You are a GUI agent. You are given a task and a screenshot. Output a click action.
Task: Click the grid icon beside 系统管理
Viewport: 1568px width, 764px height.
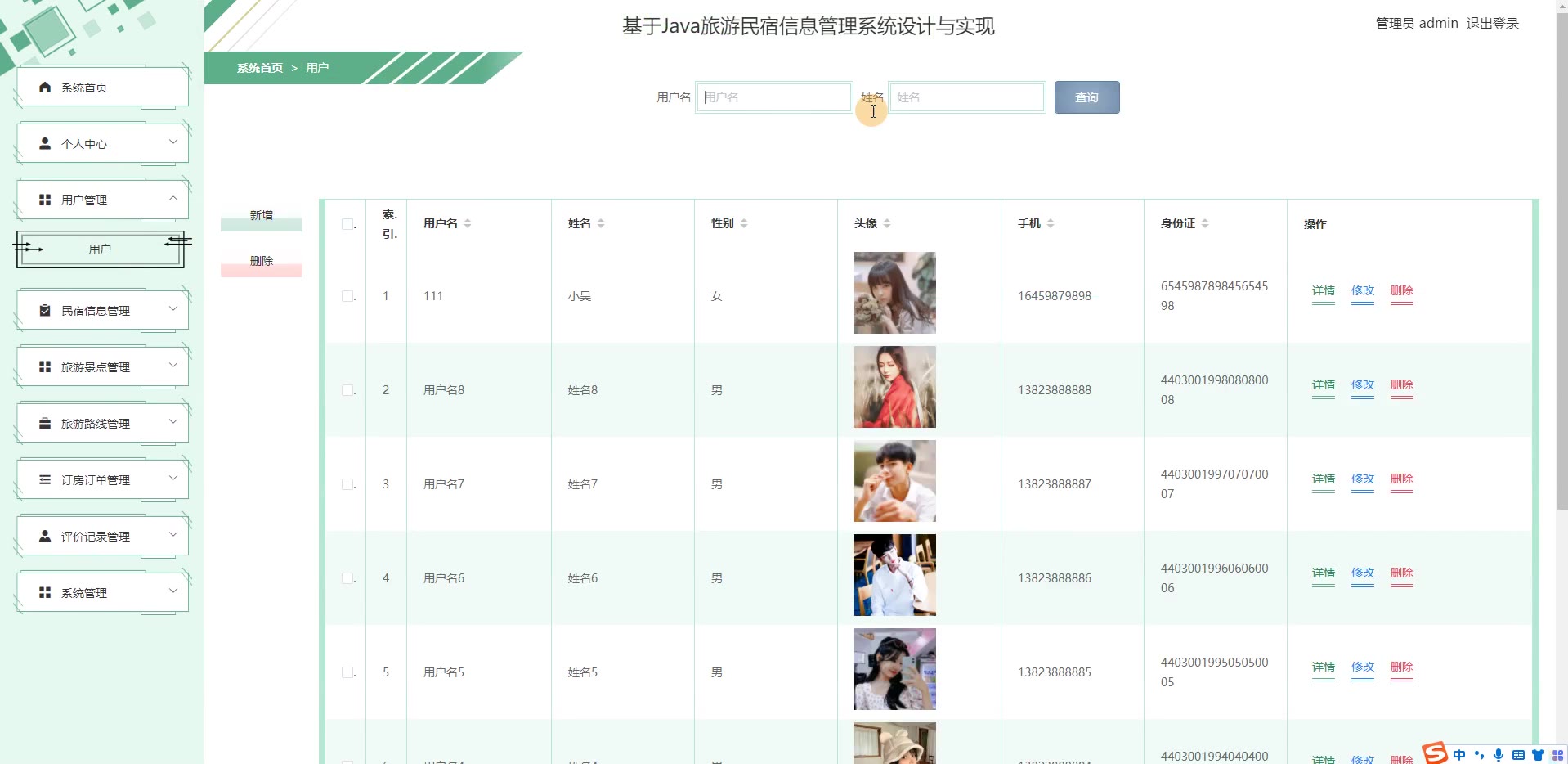[45, 593]
